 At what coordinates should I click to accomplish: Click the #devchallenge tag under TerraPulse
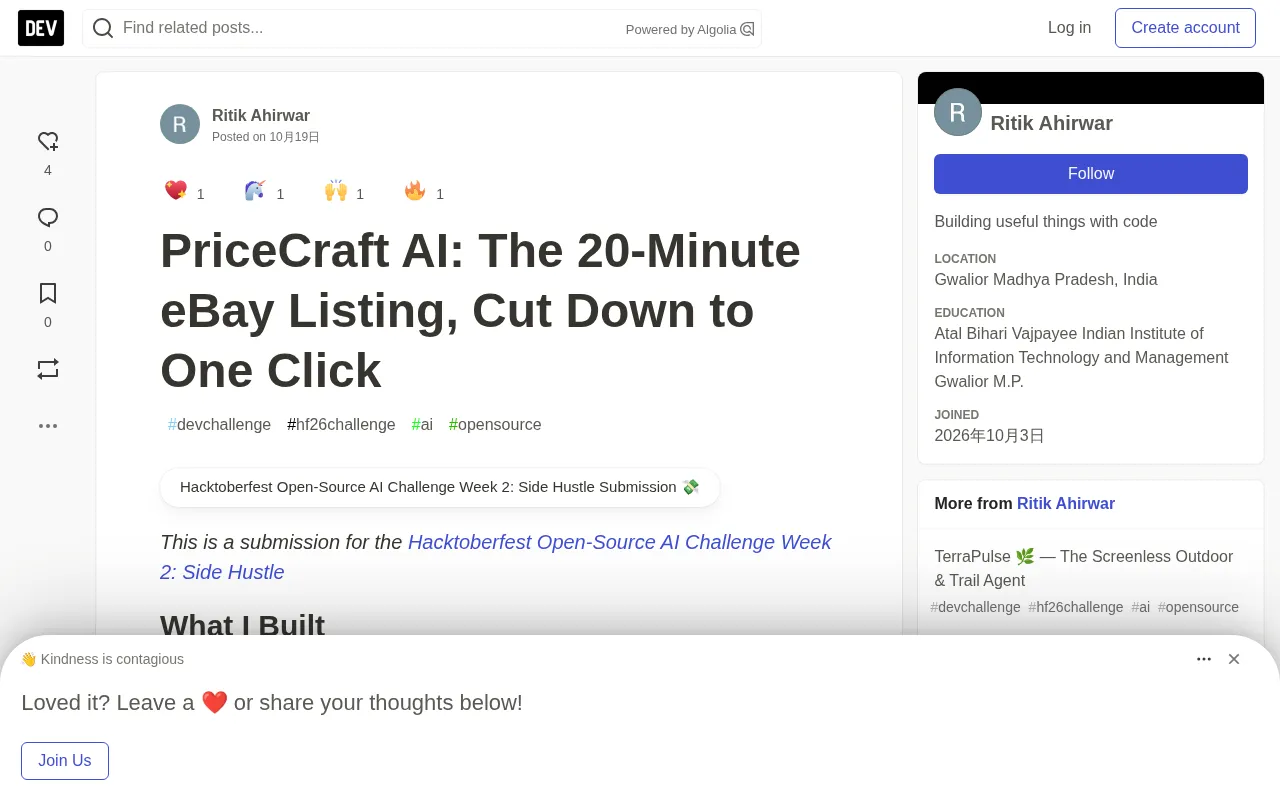tap(976, 607)
